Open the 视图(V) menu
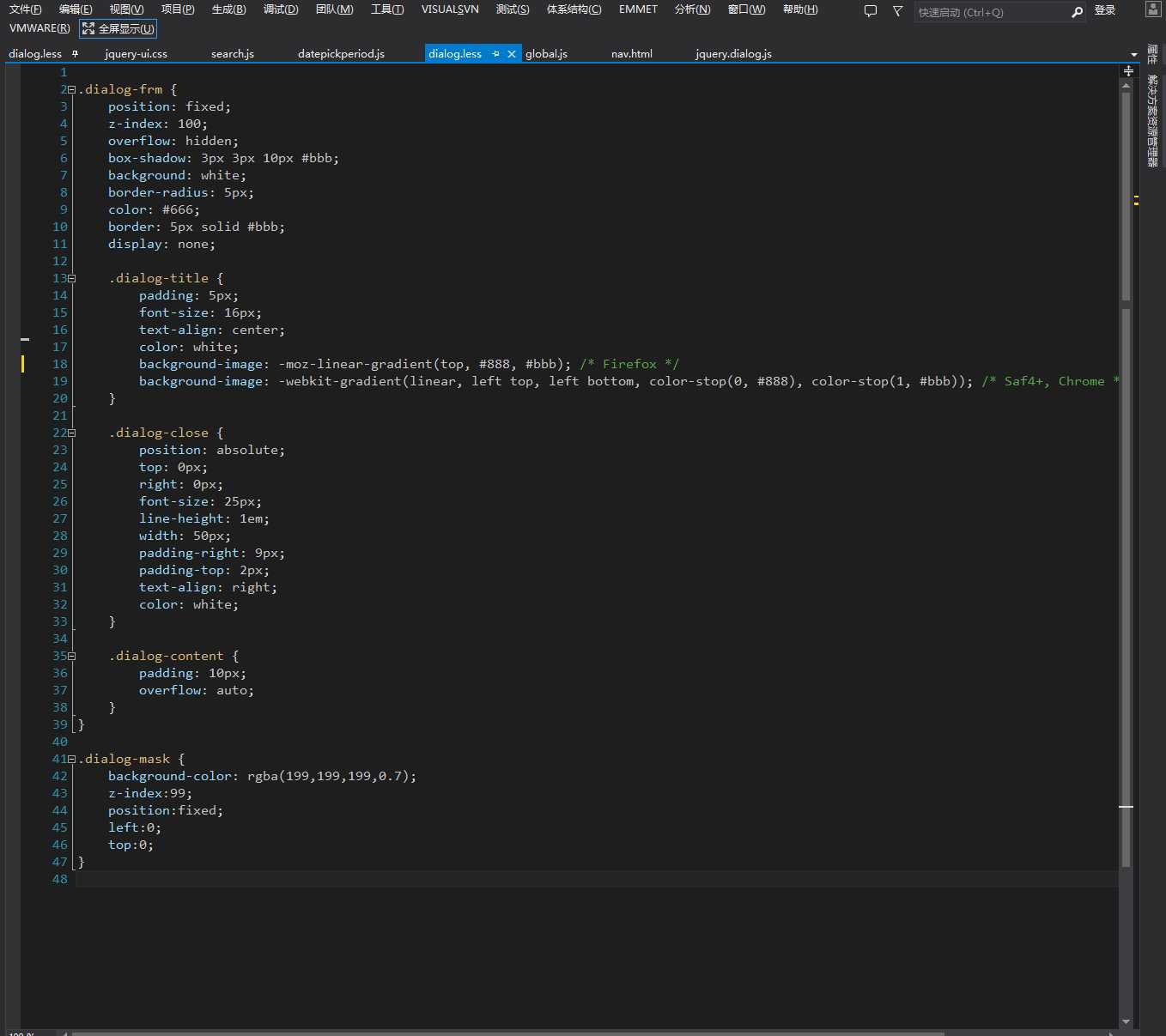The width and height of the screenshot is (1166, 1036). coord(126,9)
